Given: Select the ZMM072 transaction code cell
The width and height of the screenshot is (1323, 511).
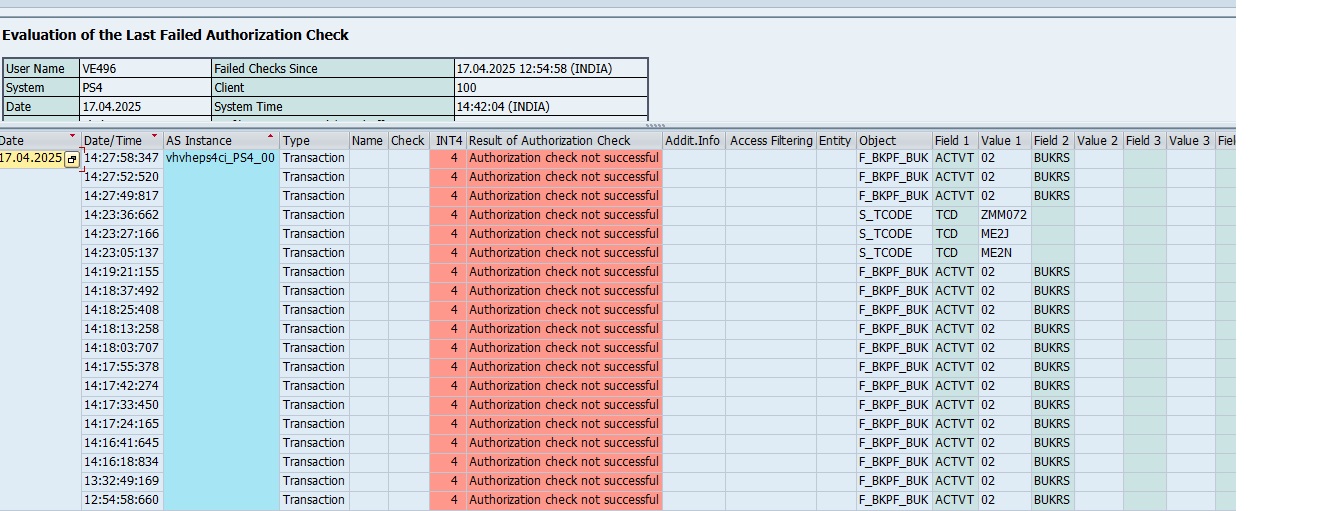Looking at the screenshot, I should point(1003,215).
